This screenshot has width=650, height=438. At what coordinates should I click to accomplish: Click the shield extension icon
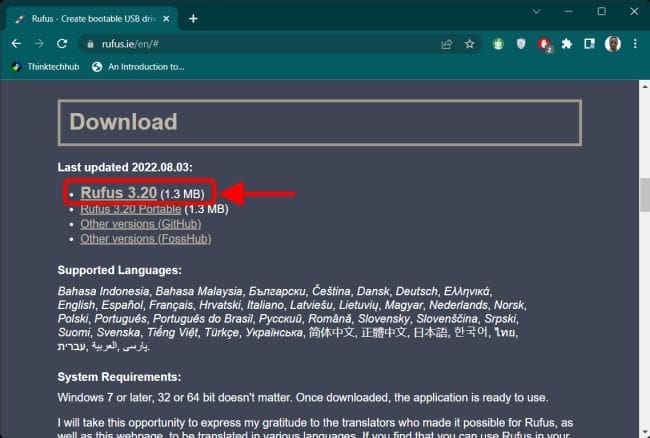click(x=522, y=44)
